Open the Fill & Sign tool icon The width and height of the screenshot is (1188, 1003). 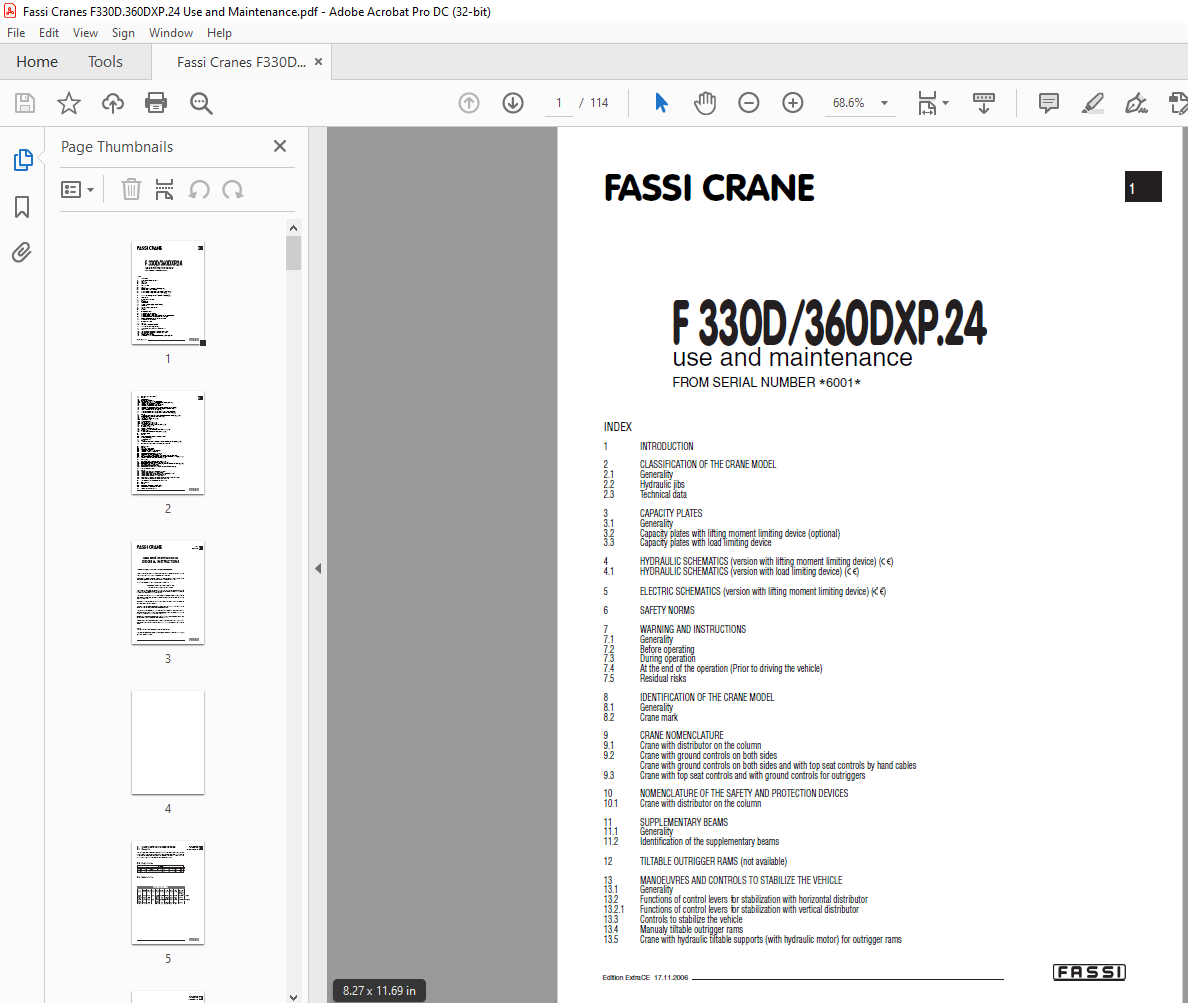pyautogui.click(x=1137, y=103)
